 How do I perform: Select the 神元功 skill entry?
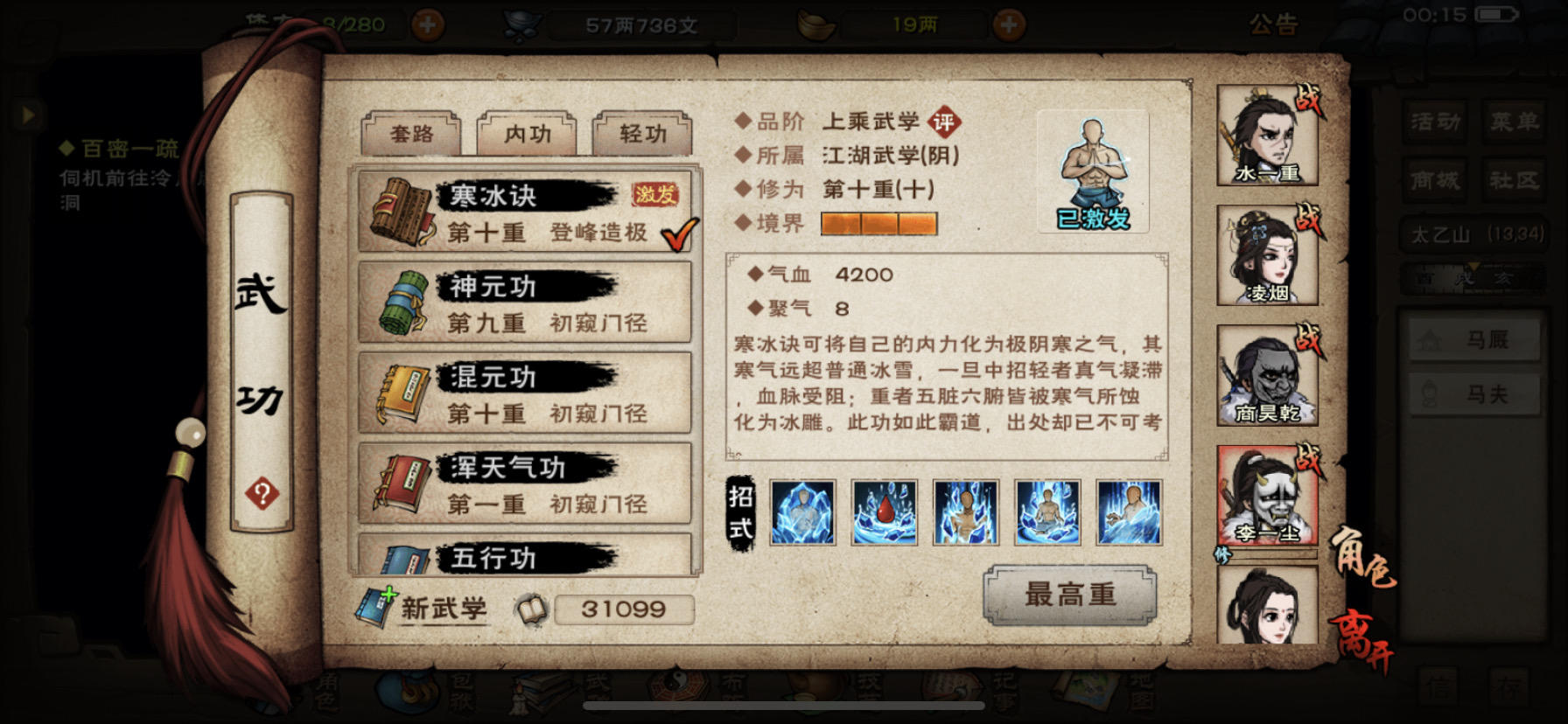[525, 303]
